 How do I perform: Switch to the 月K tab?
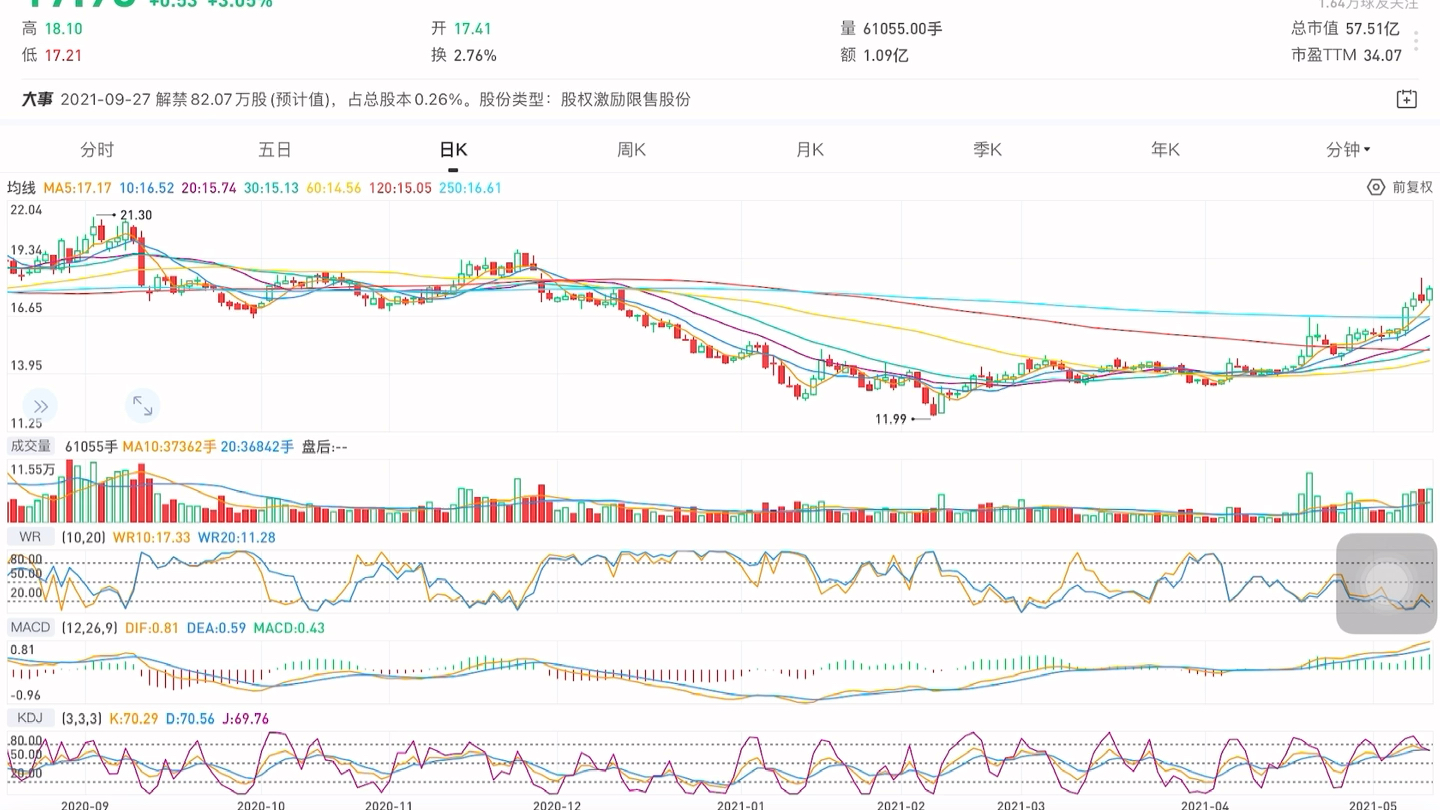tap(809, 150)
